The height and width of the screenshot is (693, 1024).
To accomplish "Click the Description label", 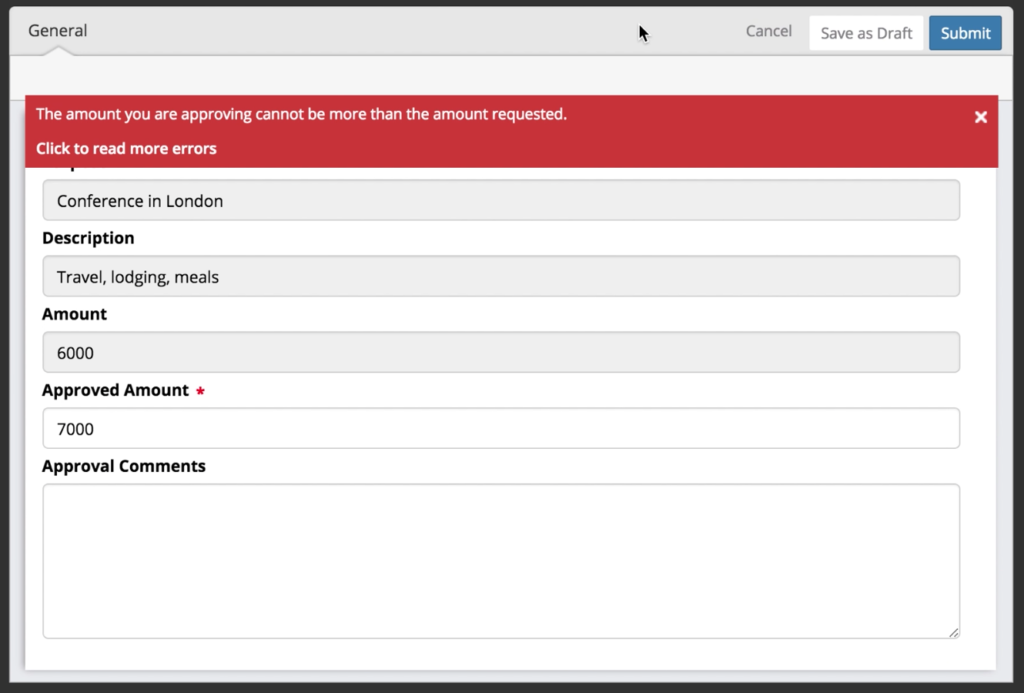I will pos(88,238).
